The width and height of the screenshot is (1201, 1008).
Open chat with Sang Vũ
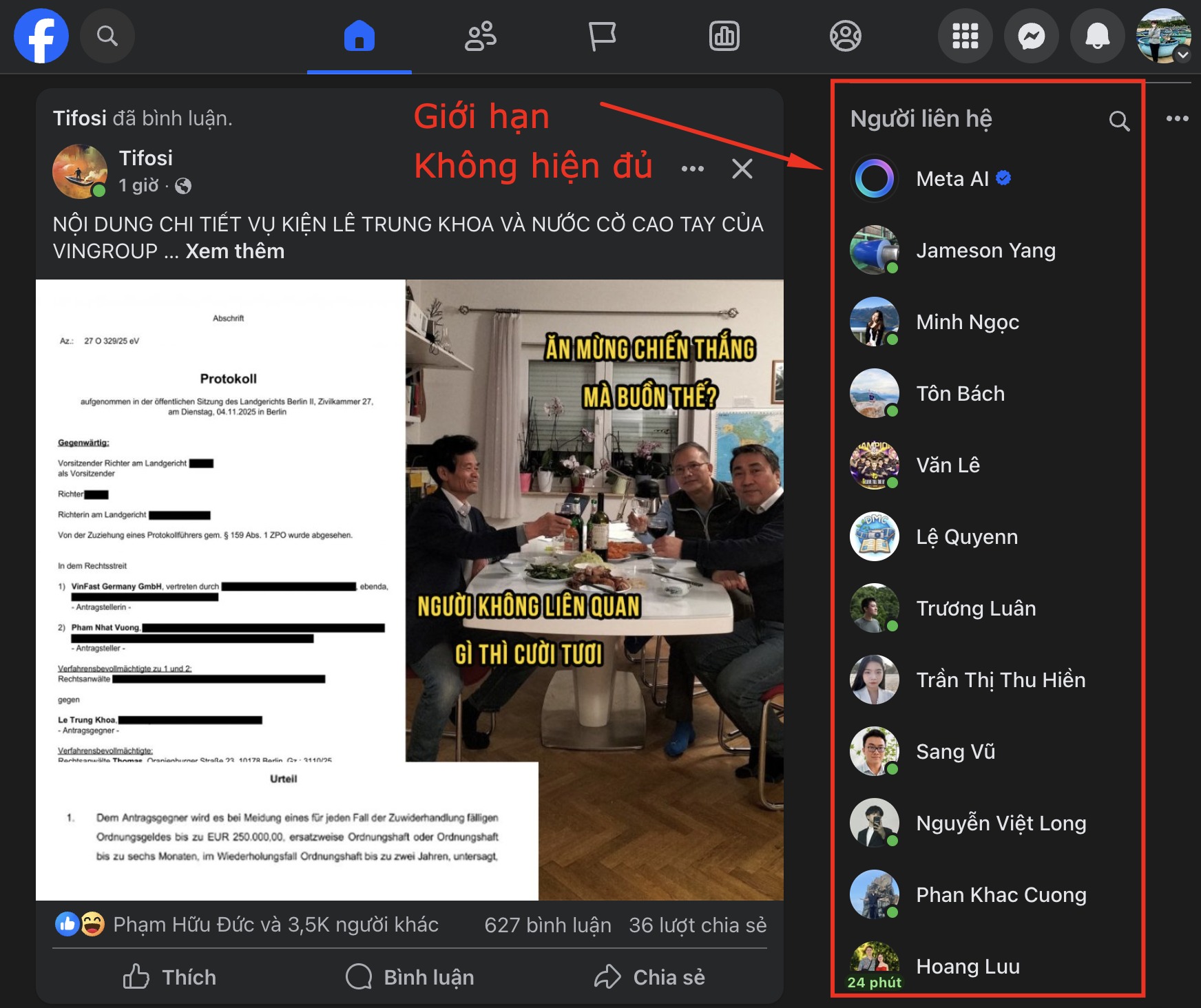point(988,752)
